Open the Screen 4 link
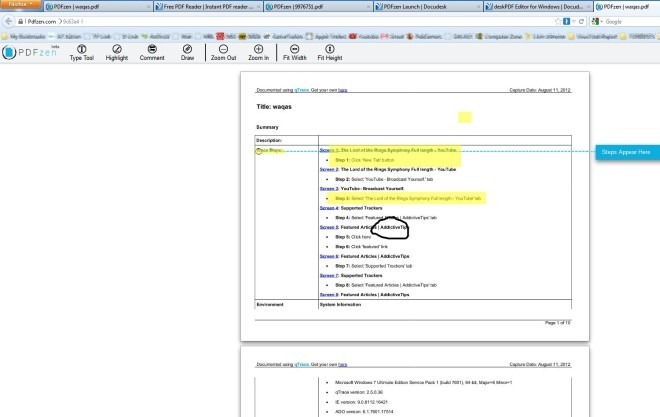 [x=329, y=208]
